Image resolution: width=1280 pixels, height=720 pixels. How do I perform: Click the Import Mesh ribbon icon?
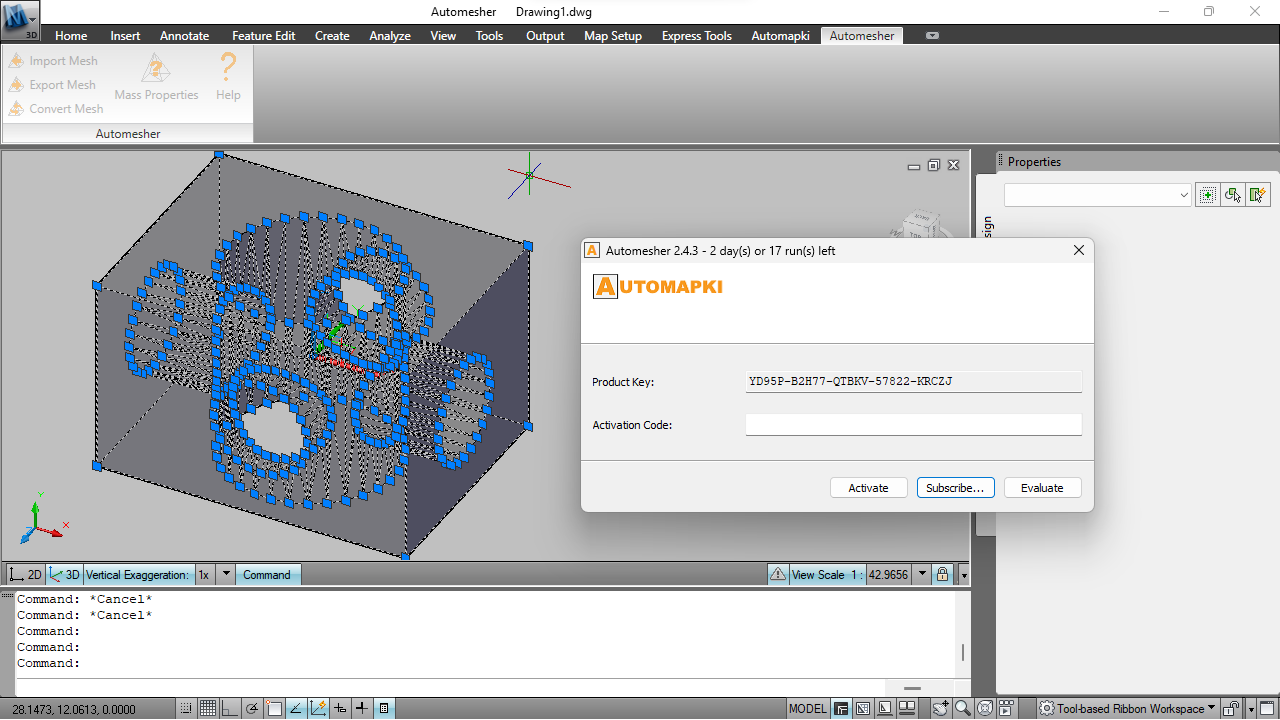pos(16,61)
